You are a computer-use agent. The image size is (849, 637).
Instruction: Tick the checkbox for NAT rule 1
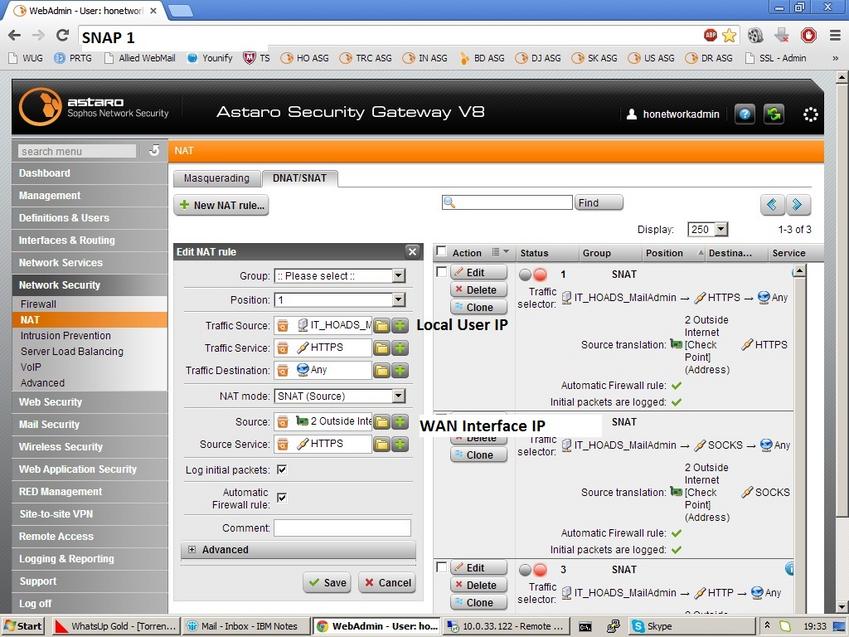[x=441, y=271]
